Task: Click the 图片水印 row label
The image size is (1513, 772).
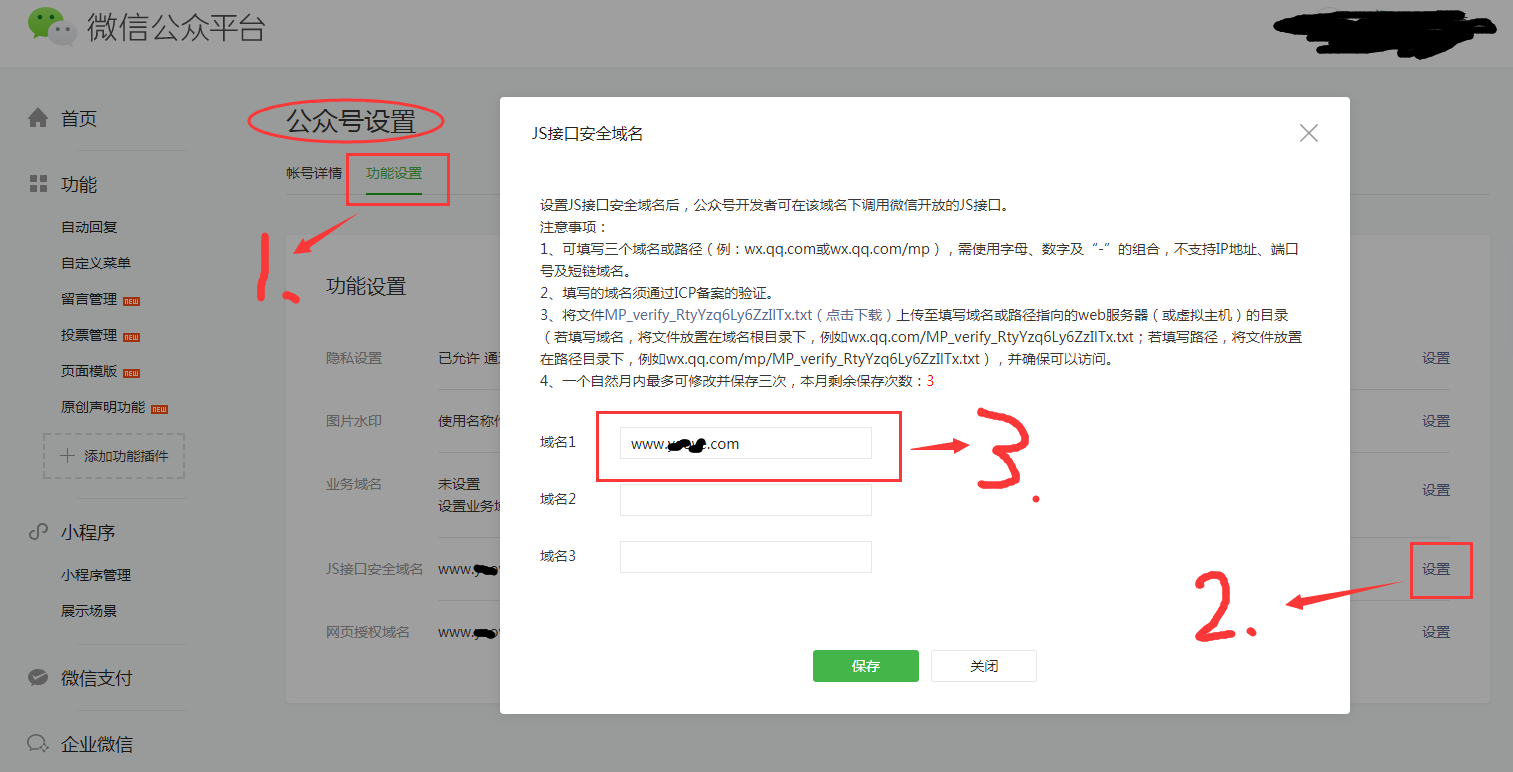Action: click(x=354, y=421)
